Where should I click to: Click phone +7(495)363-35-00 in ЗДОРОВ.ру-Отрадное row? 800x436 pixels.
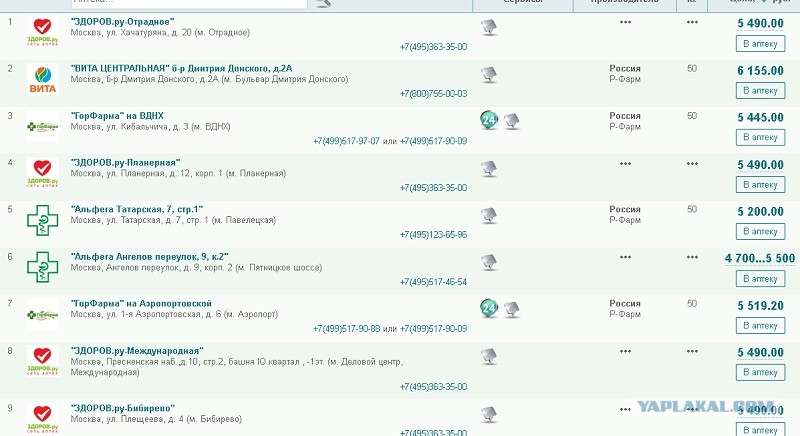(433, 47)
